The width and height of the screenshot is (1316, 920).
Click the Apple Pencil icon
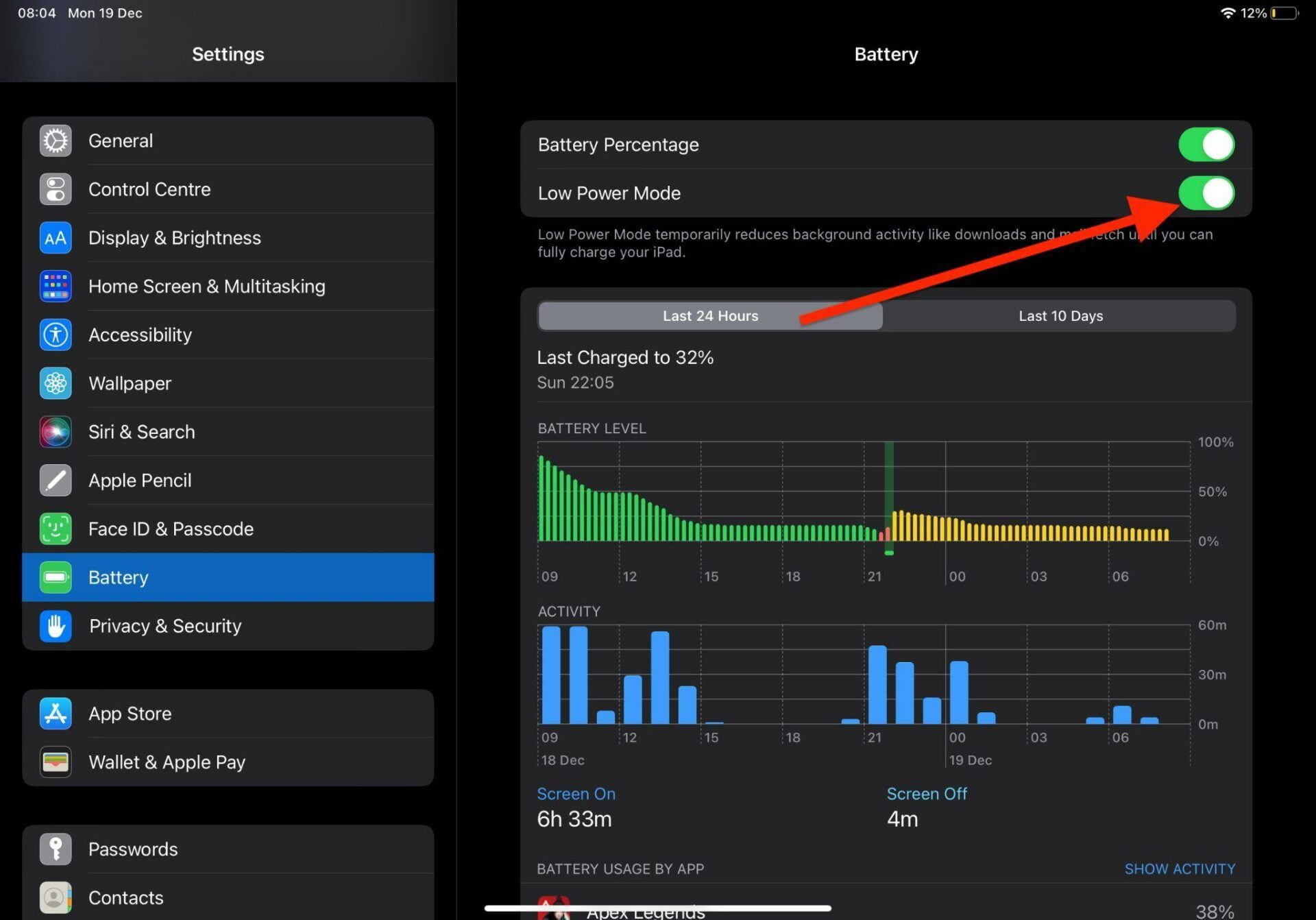(55, 480)
